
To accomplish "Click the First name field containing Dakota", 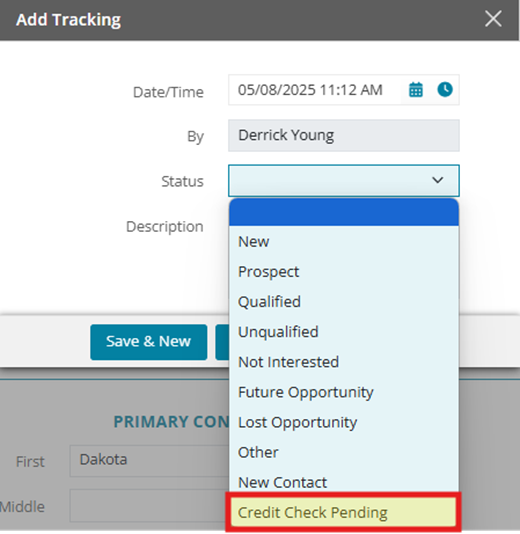I will (x=150, y=460).
